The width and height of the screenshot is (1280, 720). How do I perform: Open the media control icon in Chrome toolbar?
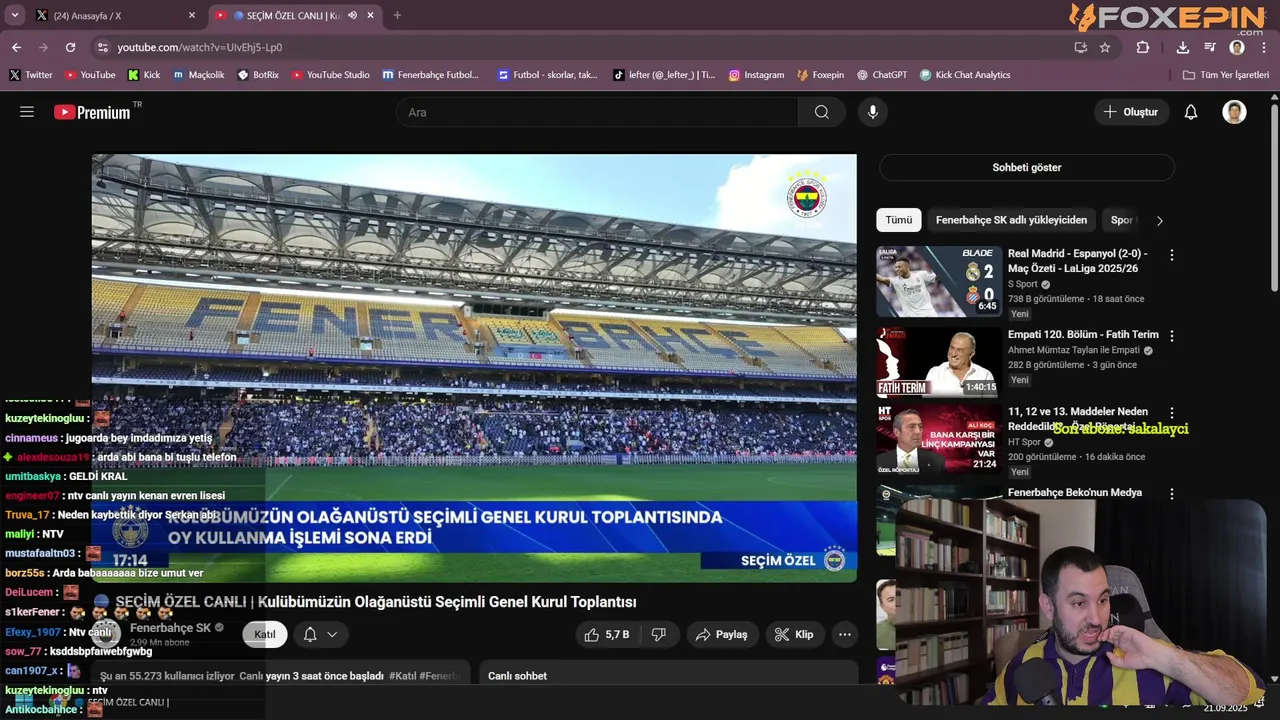coord(1210,47)
